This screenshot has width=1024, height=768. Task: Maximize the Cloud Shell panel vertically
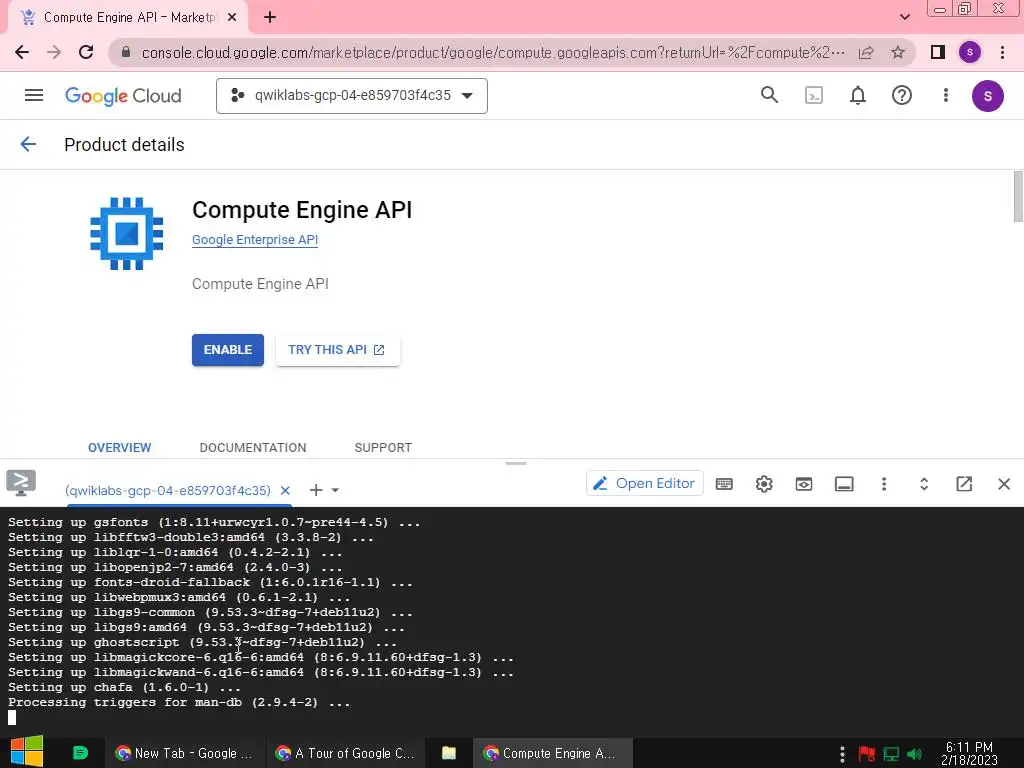tap(923, 484)
